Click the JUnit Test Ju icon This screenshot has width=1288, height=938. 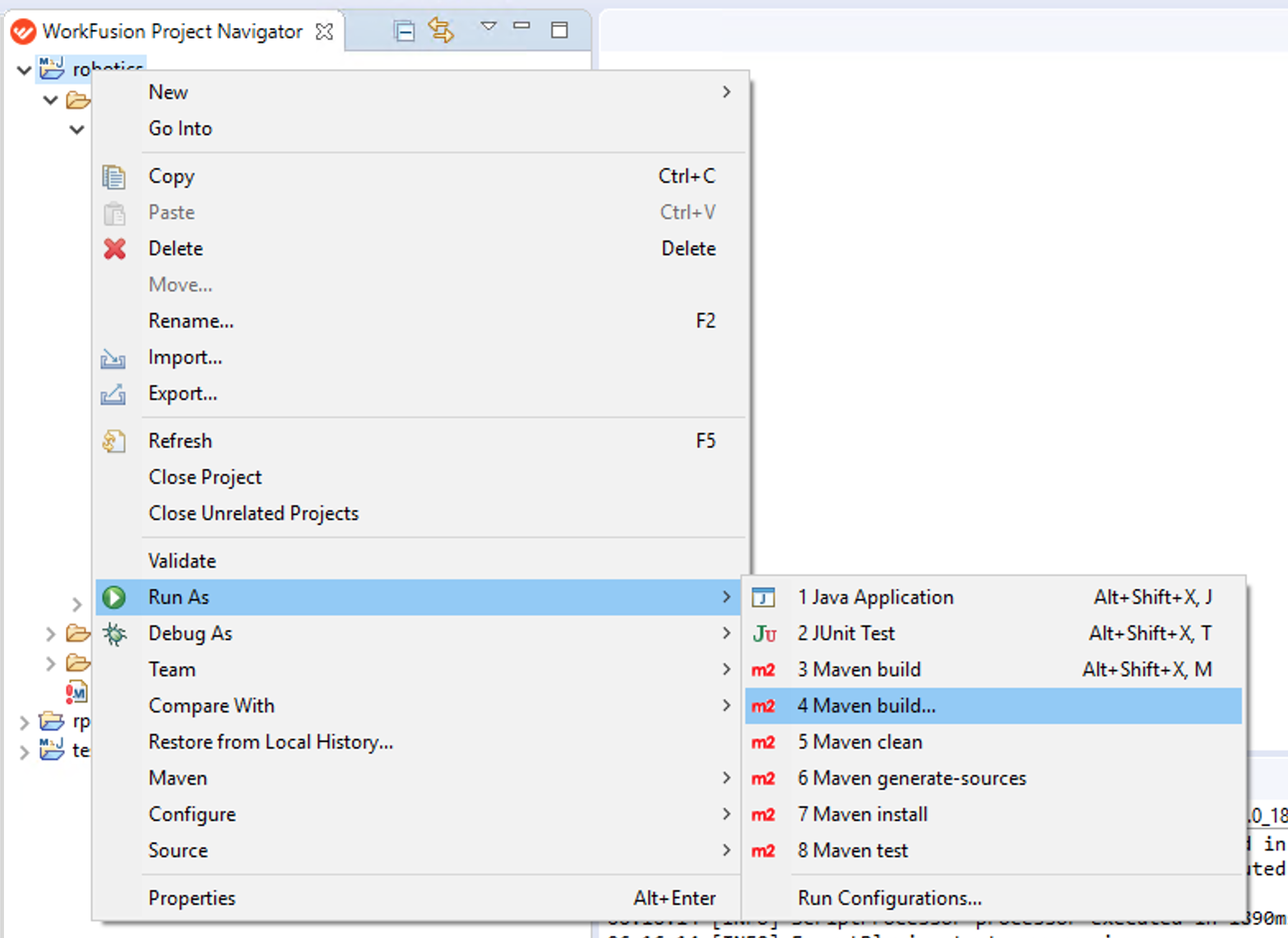click(x=764, y=634)
